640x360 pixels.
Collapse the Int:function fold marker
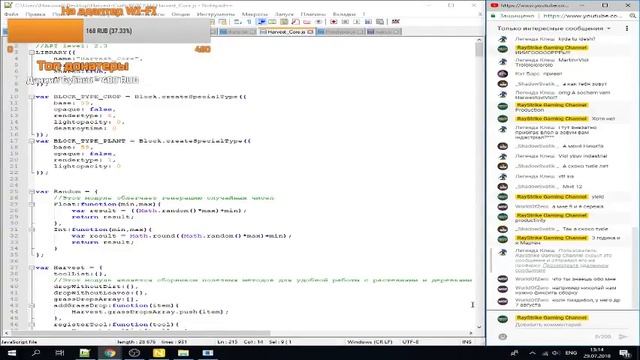[x=31, y=229]
